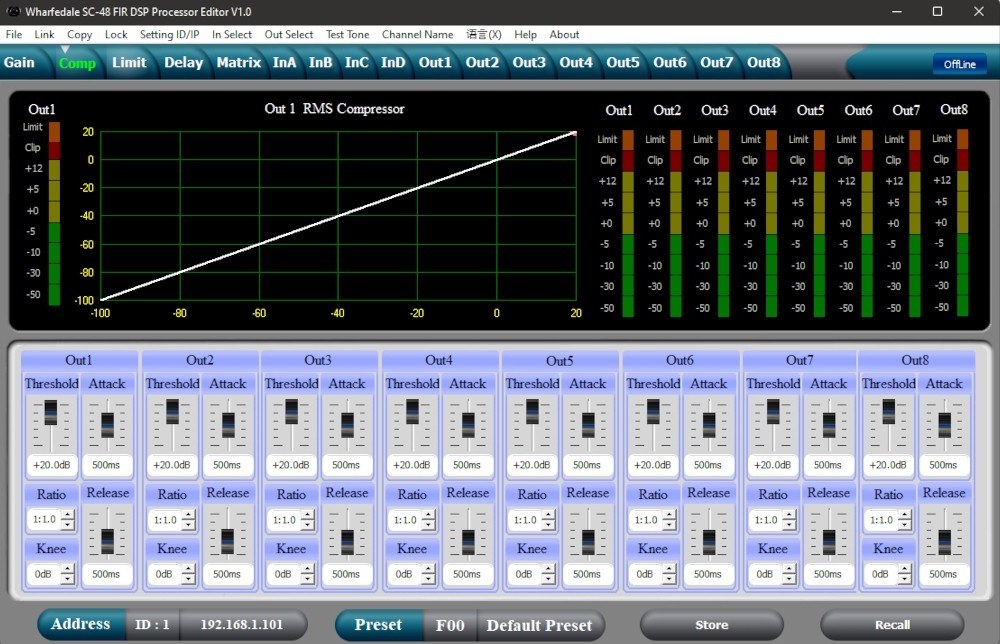Click the Out3 level meter bar

(x=723, y=223)
